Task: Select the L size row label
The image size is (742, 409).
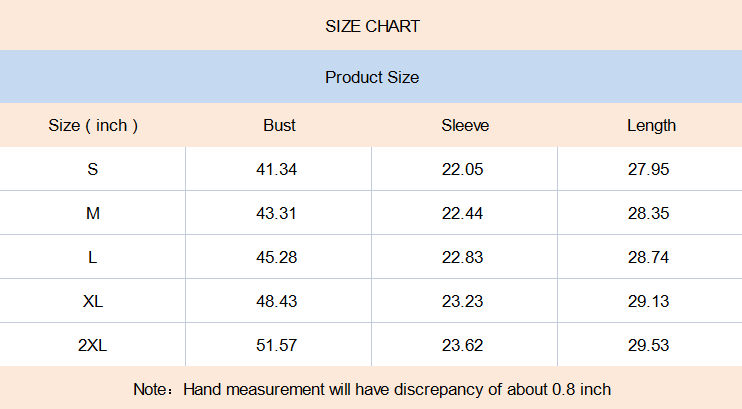Action: click(x=93, y=257)
